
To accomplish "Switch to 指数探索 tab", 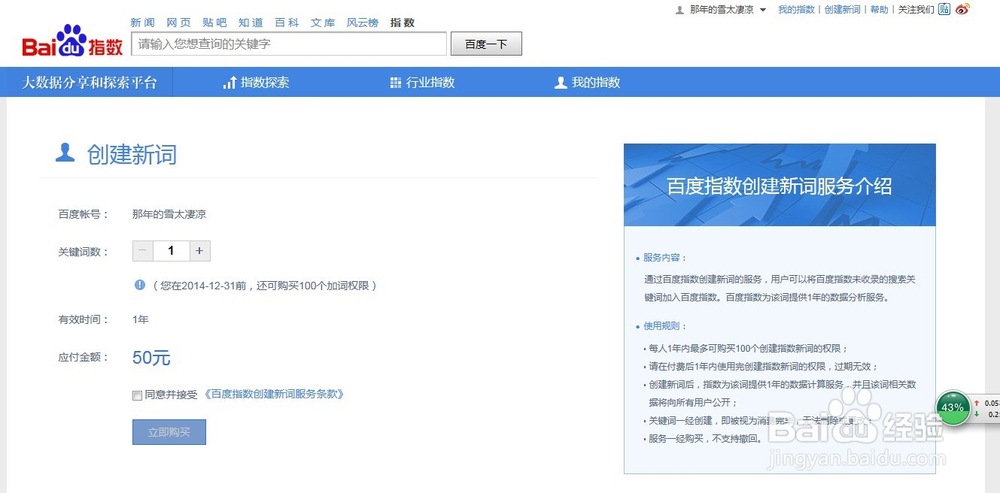I will [x=256, y=82].
